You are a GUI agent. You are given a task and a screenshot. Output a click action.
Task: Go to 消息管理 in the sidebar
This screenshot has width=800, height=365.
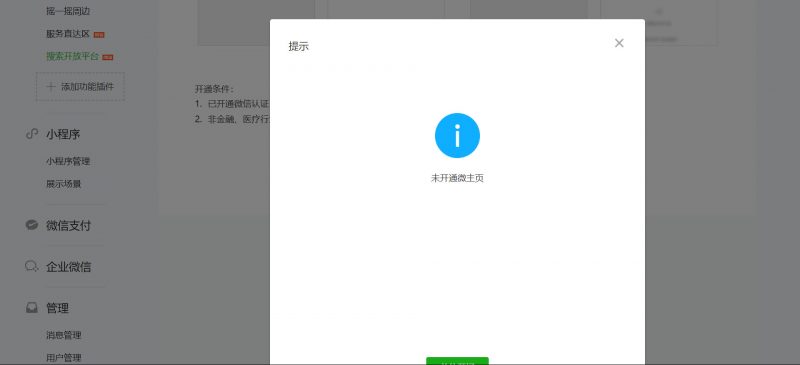[x=64, y=335]
